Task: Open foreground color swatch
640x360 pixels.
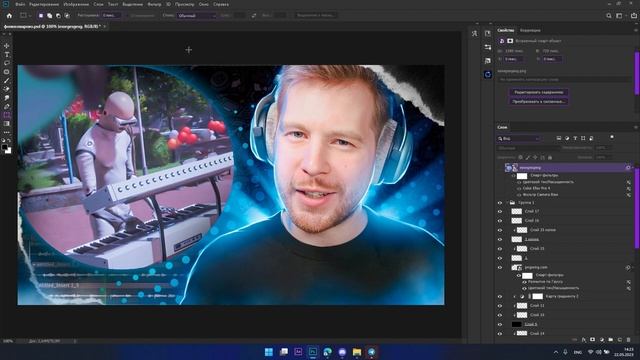Action: pos(4,147)
